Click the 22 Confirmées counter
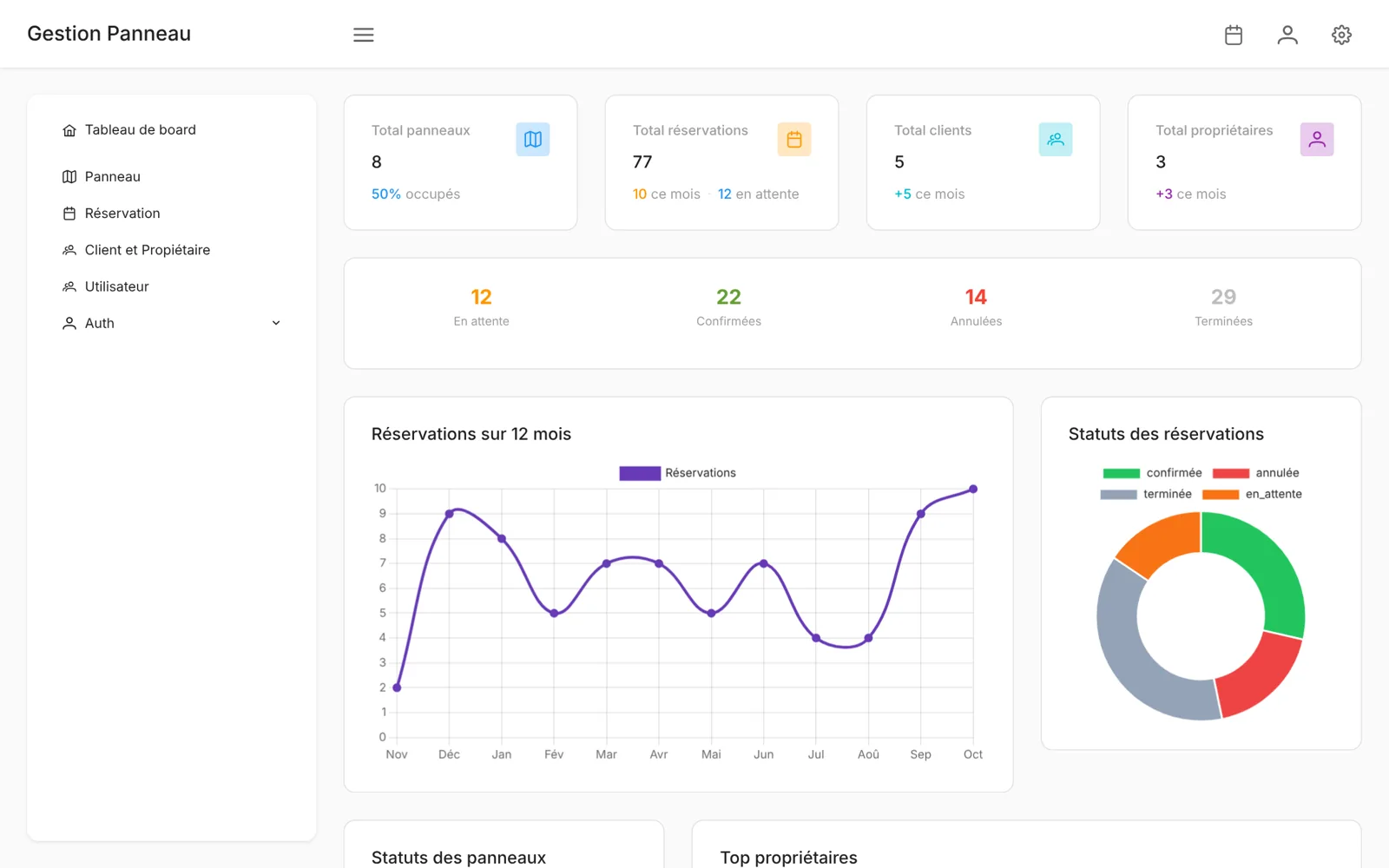The height and width of the screenshot is (868, 1389). (728, 307)
